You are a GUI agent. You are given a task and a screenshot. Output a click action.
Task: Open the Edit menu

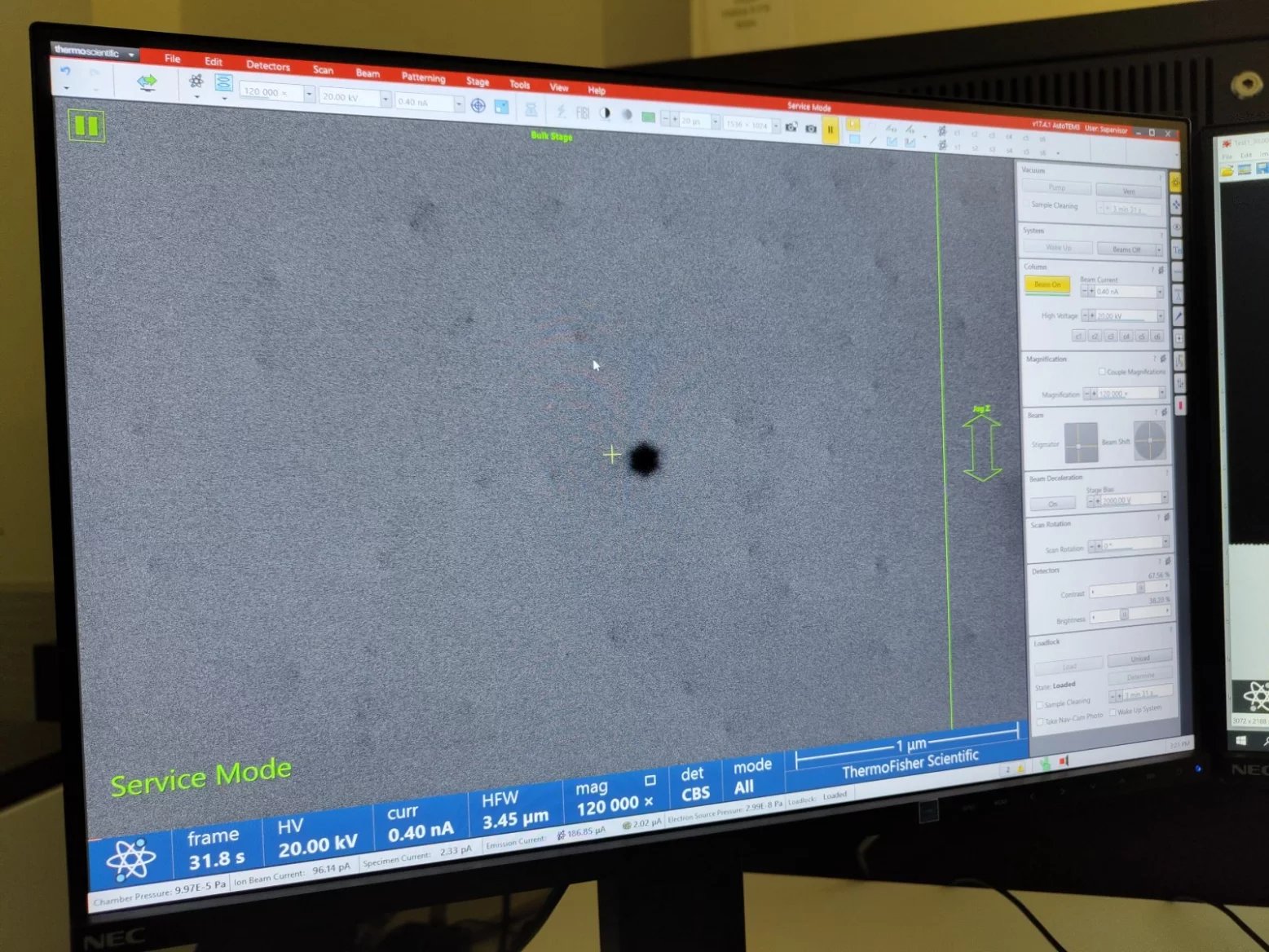pyautogui.click(x=214, y=62)
